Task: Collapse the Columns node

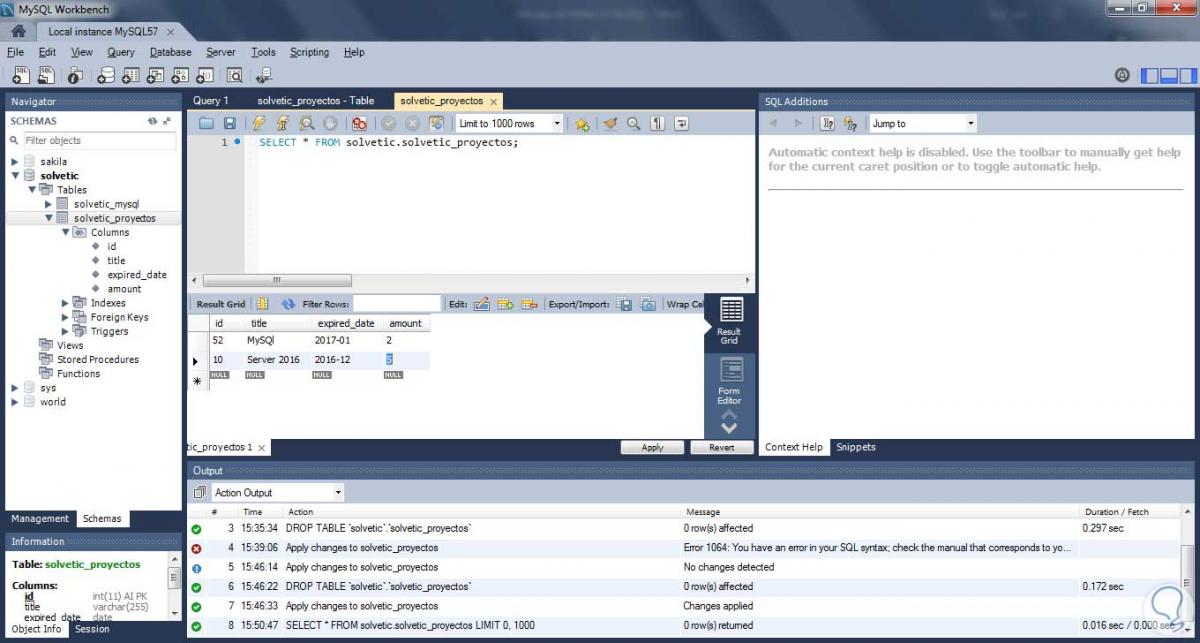Action: pyautogui.click(x=65, y=232)
